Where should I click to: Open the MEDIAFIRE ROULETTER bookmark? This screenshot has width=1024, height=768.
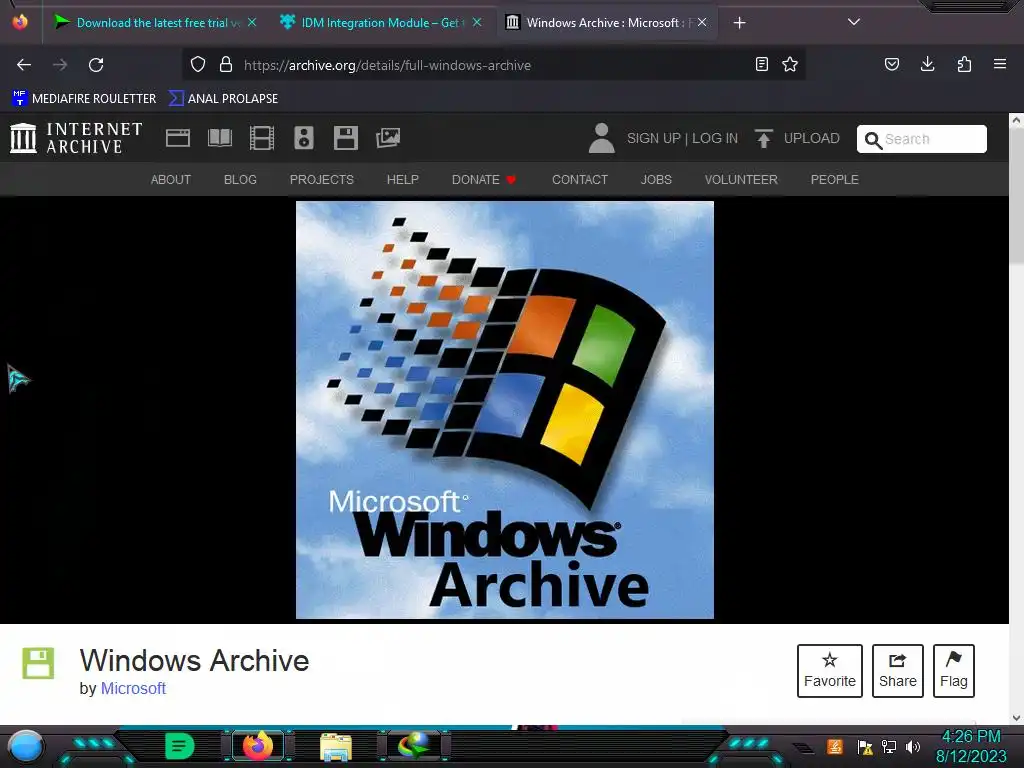(x=84, y=99)
